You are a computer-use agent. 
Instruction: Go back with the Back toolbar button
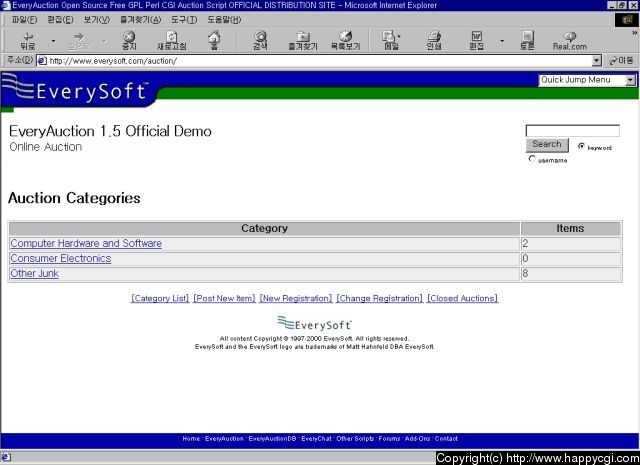(x=28, y=40)
